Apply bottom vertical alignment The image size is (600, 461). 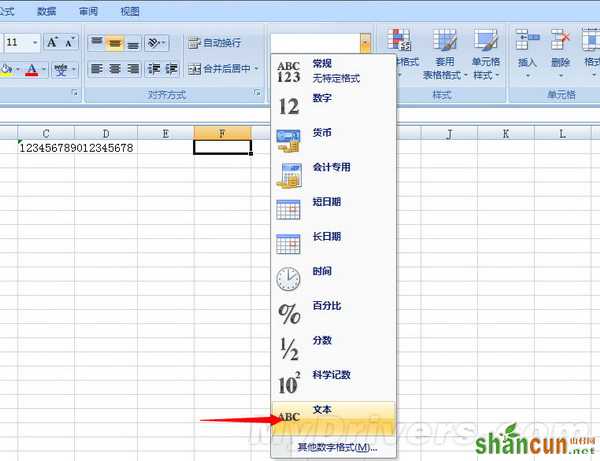133,43
